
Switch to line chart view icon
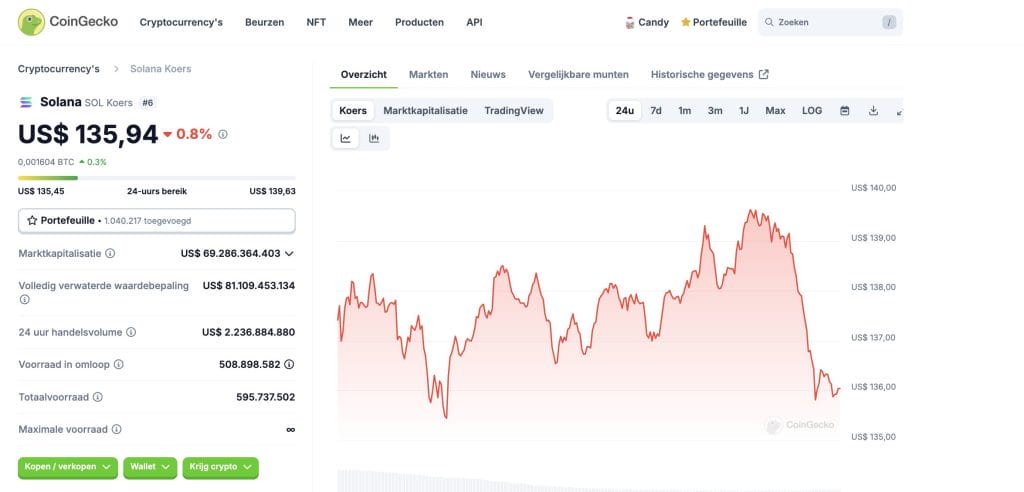click(345, 139)
